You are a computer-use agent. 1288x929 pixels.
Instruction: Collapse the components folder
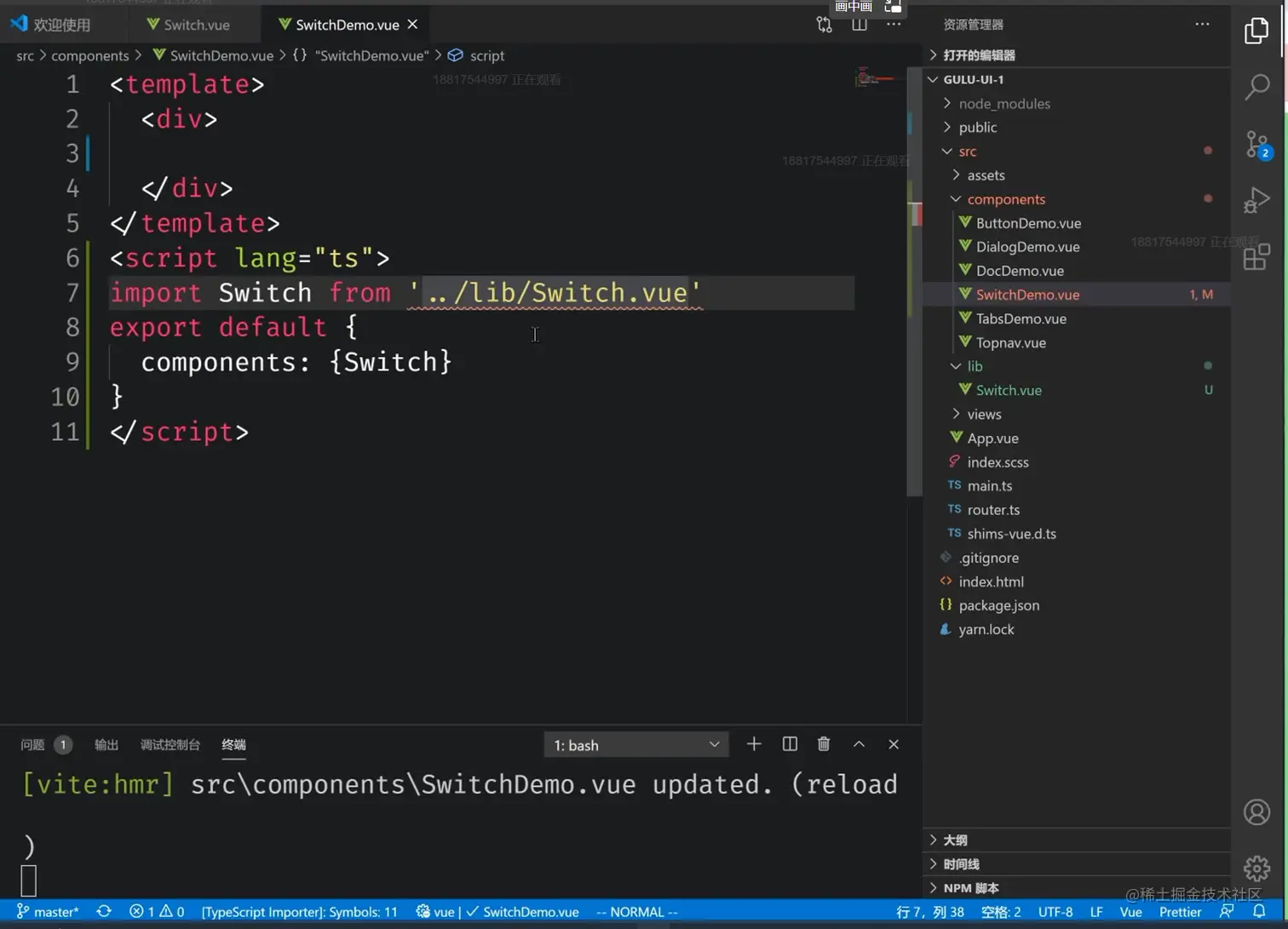pyautogui.click(x=1005, y=199)
